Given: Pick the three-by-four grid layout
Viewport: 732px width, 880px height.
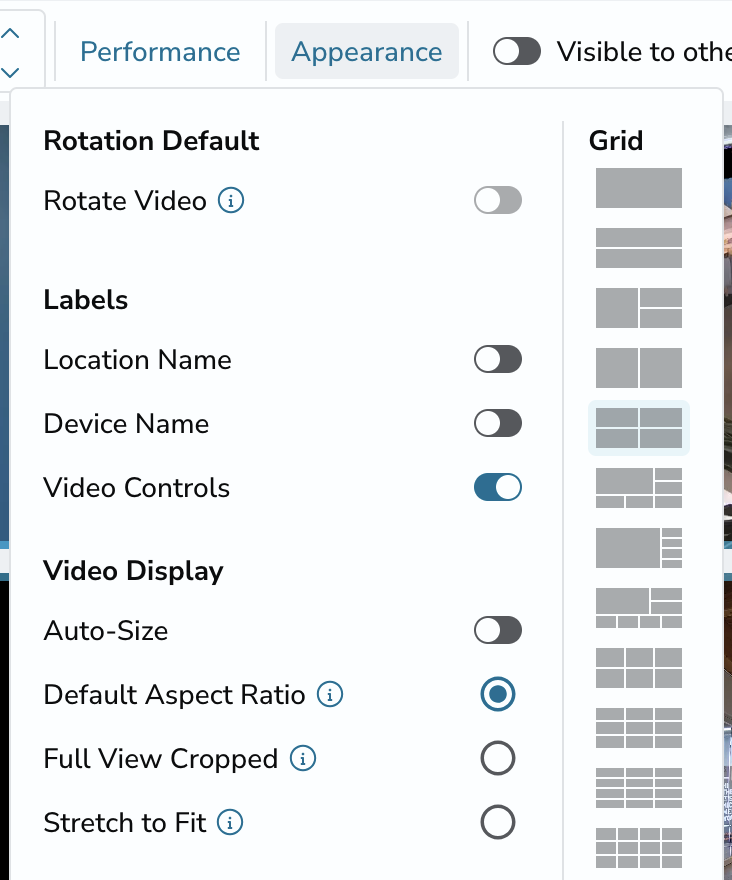Looking at the screenshot, I should (x=639, y=788).
